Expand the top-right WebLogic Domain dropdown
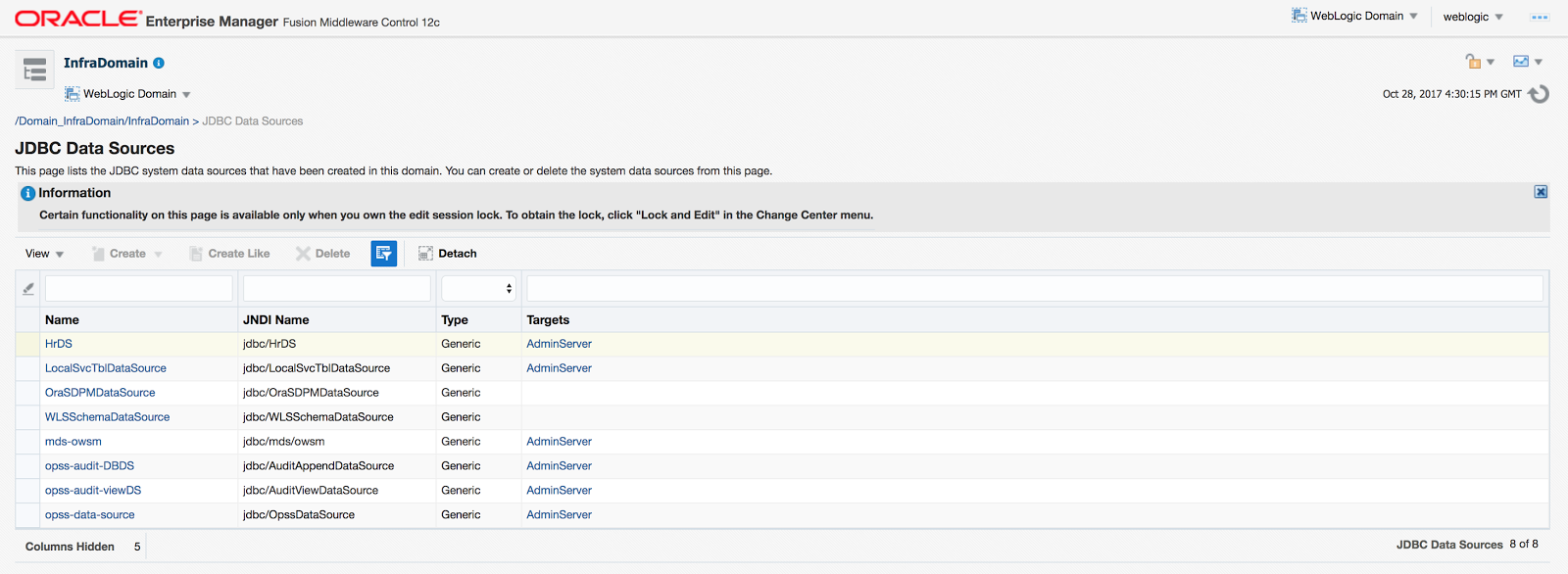The width and height of the screenshot is (1568, 574). [1356, 17]
